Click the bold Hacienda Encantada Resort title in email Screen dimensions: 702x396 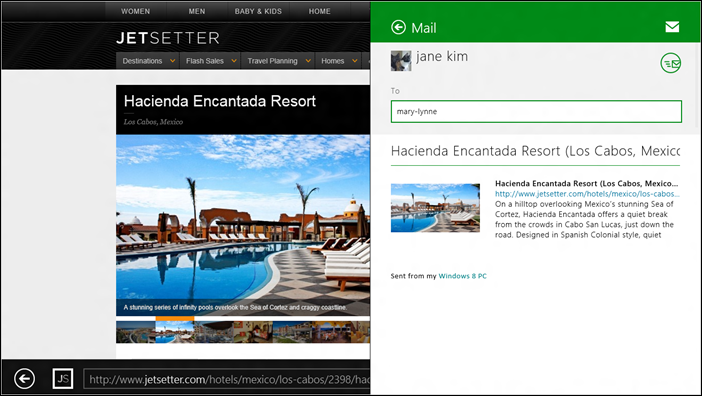coord(586,183)
